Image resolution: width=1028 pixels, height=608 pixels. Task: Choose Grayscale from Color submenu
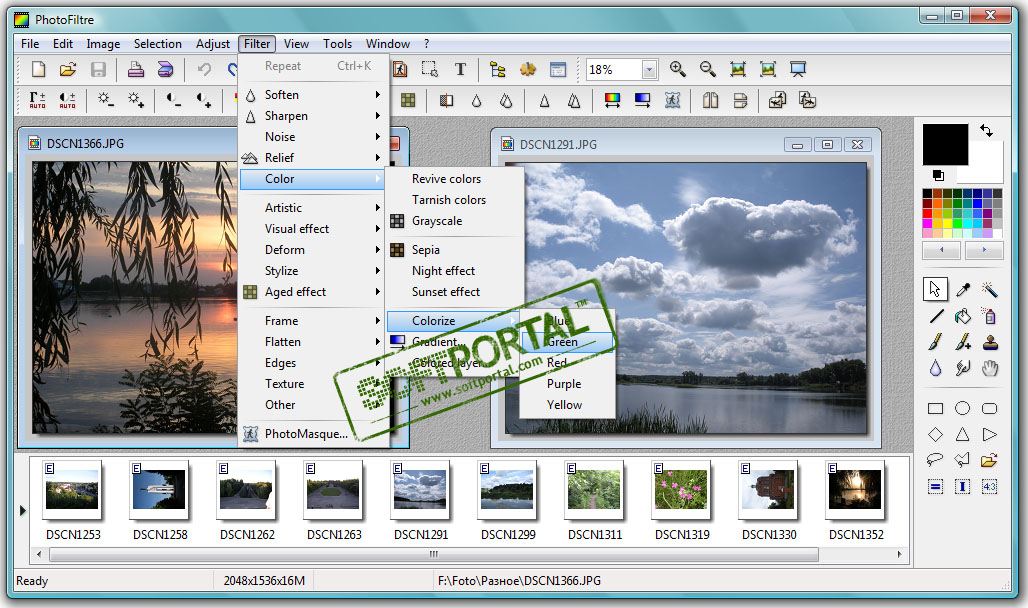tap(455, 221)
